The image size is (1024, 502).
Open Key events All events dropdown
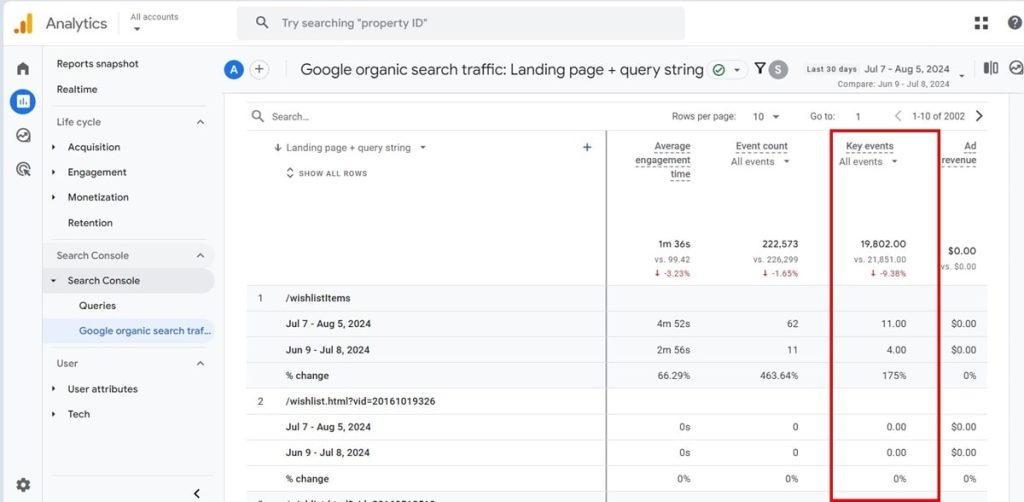(868, 162)
